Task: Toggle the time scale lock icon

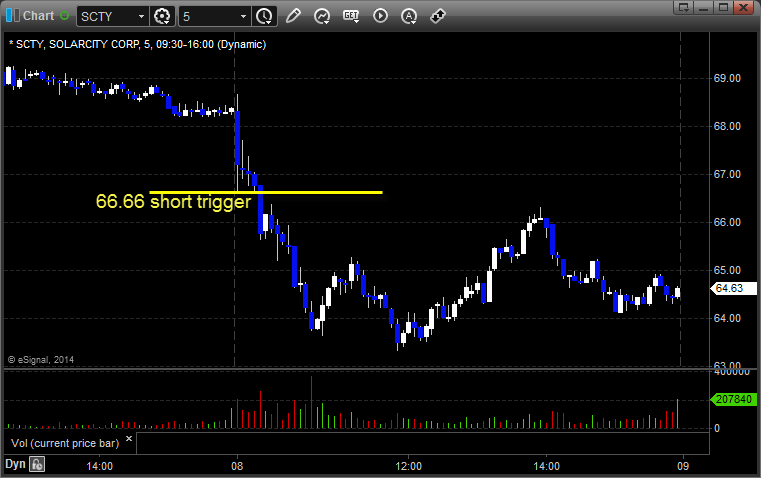Action: click(37, 464)
